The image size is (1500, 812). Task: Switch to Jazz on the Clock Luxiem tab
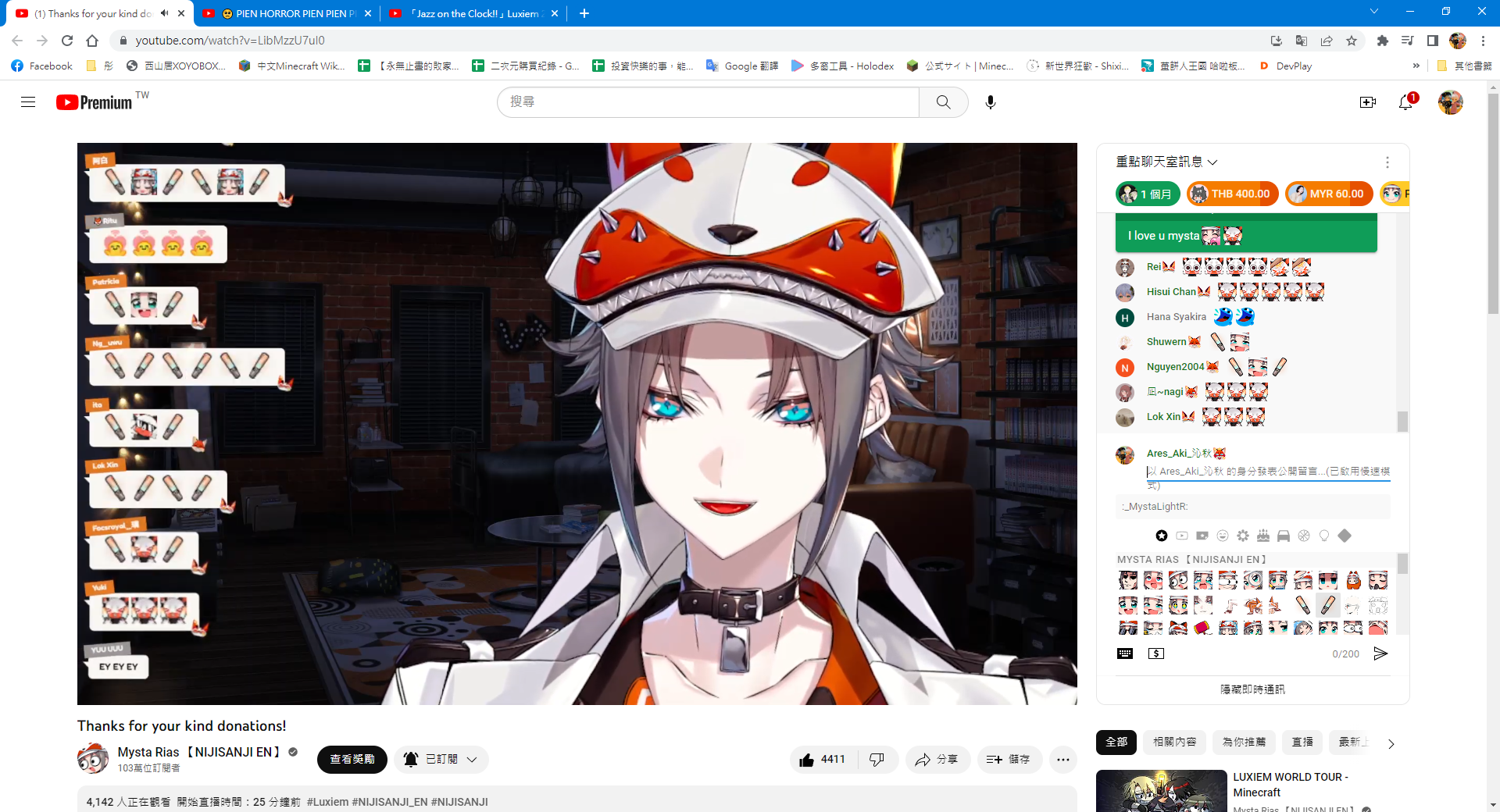[473, 13]
